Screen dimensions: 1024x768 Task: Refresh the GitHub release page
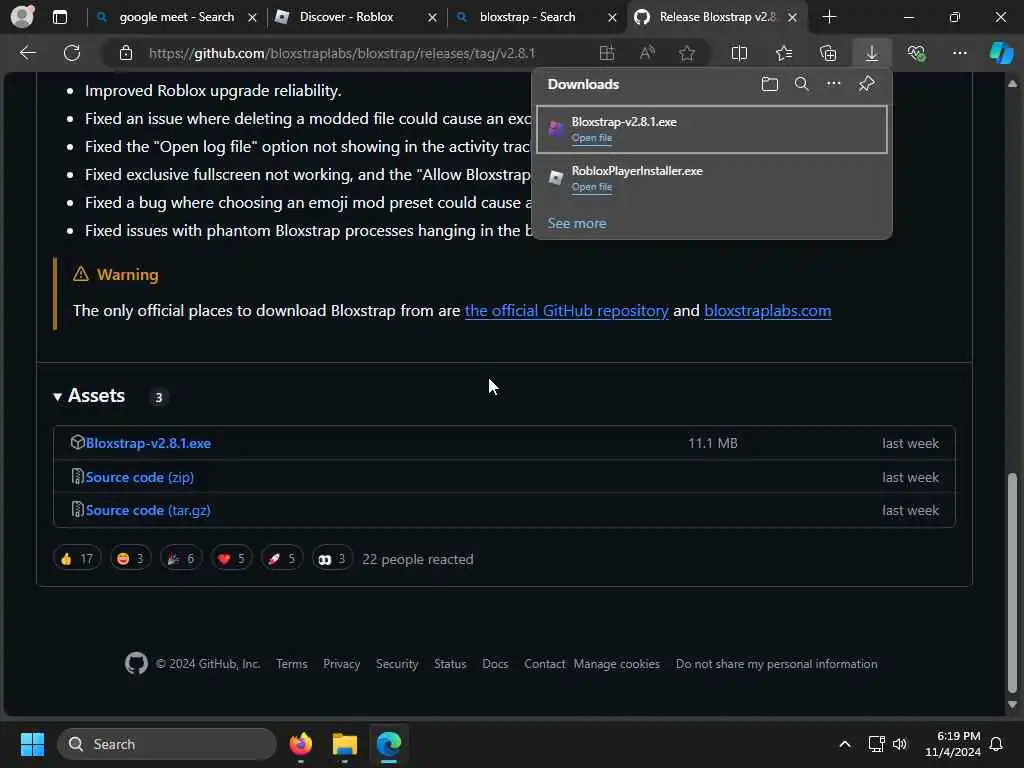coord(72,53)
